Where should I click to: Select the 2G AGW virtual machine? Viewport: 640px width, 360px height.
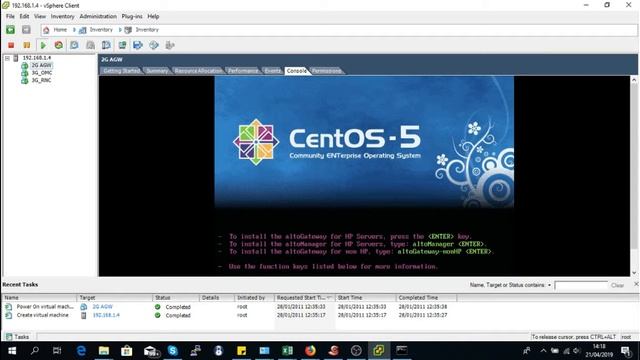point(42,65)
